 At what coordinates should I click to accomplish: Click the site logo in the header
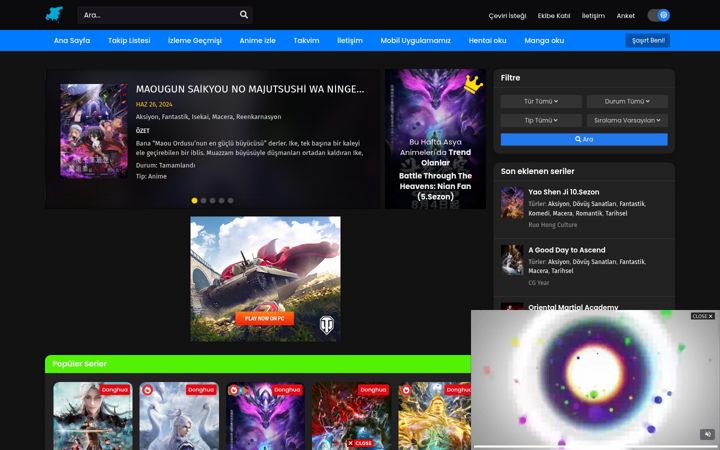point(54,14)
